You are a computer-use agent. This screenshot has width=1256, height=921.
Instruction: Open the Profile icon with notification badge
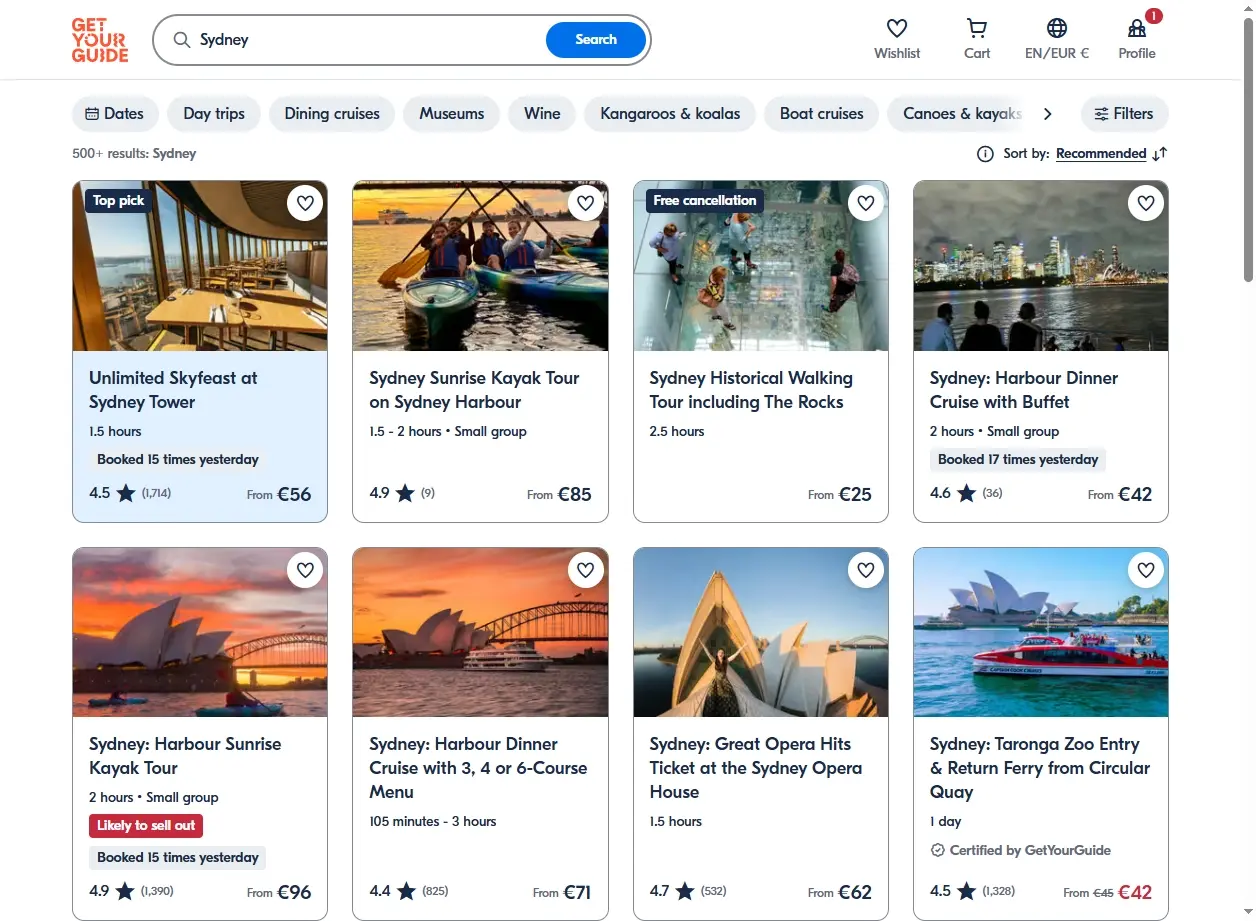click(1137, 28)
